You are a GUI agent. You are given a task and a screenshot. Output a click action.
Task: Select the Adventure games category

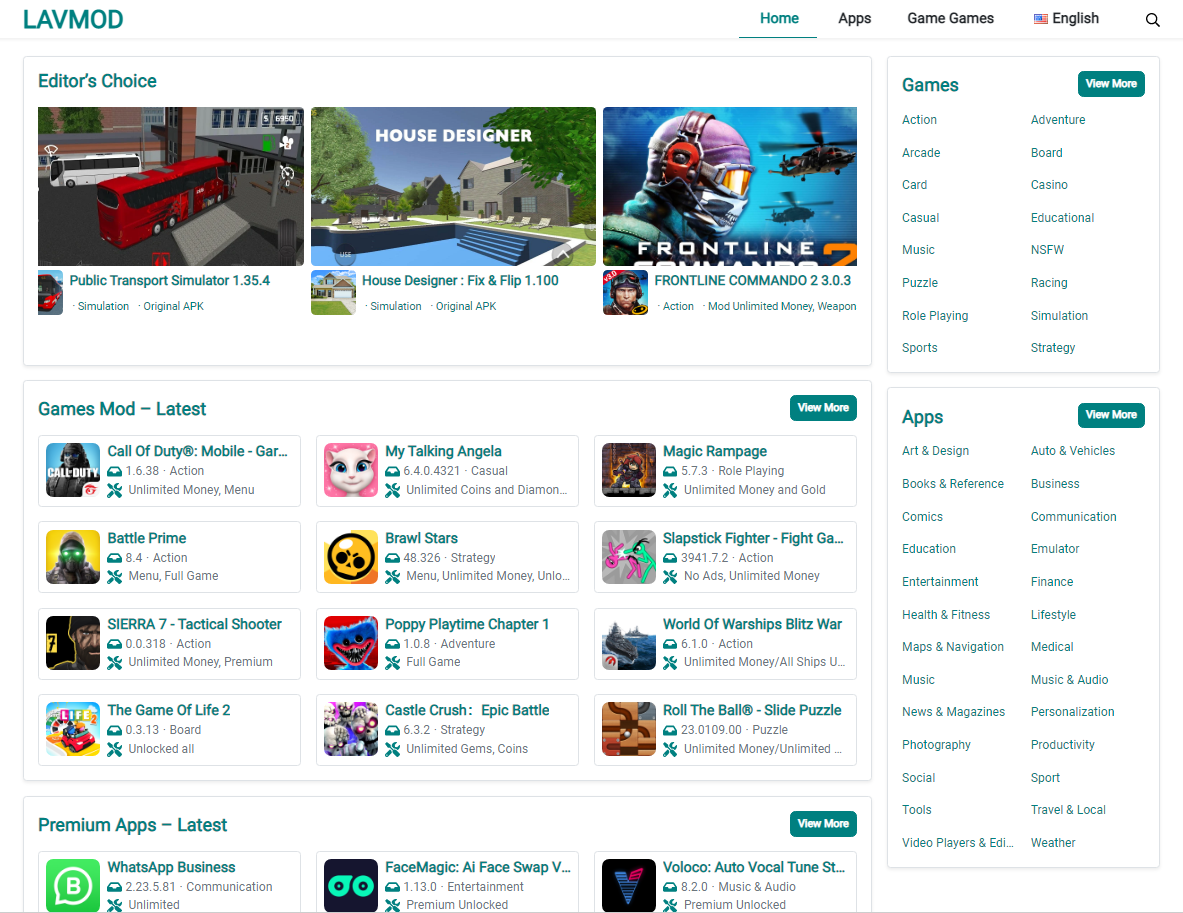1058,120
